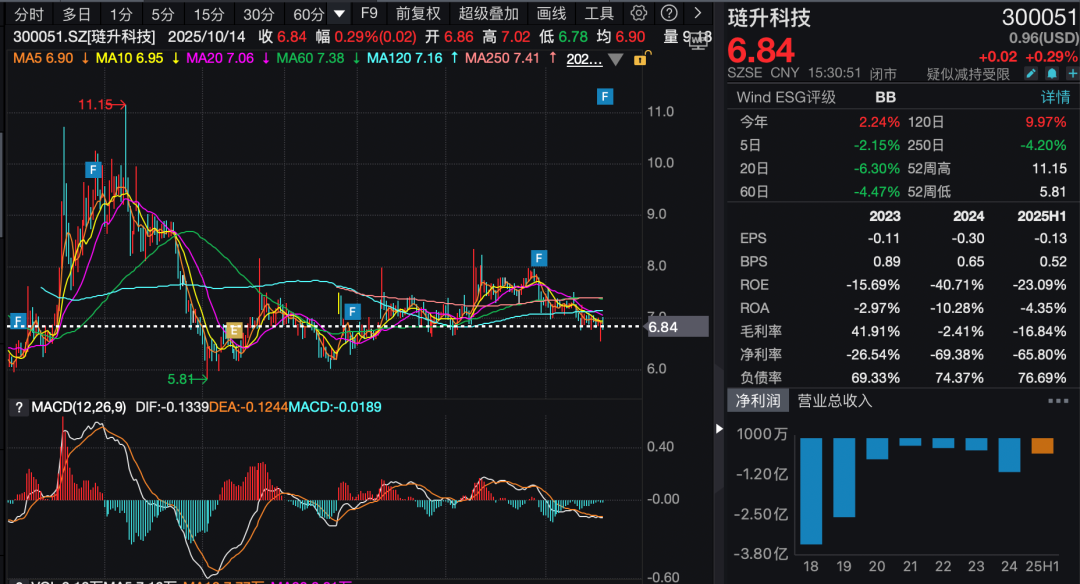
Task: Click the three-dot menu above profit chart
Action: [1058, 401]
